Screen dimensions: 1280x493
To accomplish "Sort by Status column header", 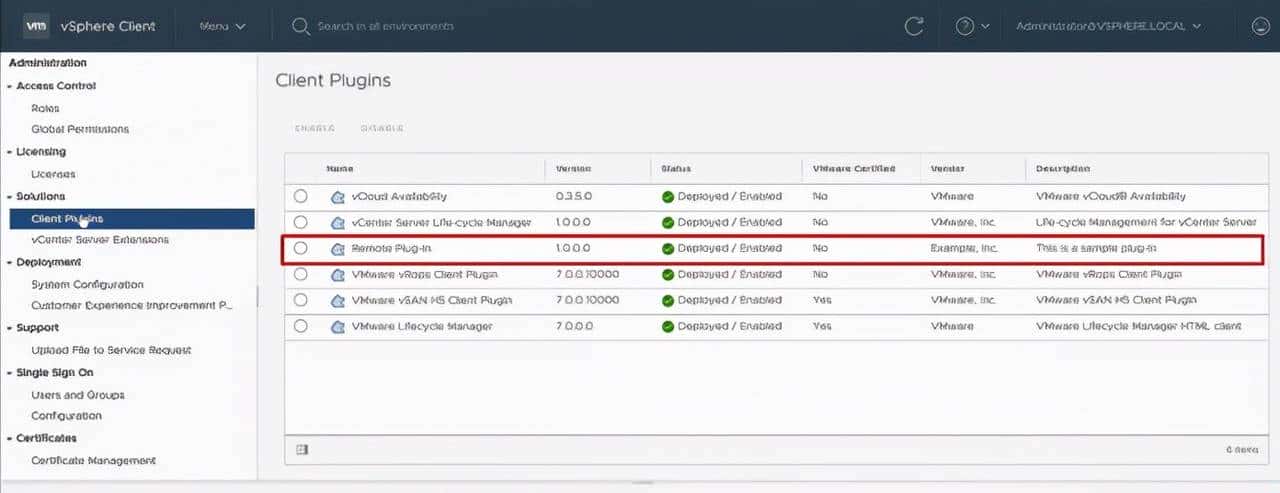I will (676, 169).
